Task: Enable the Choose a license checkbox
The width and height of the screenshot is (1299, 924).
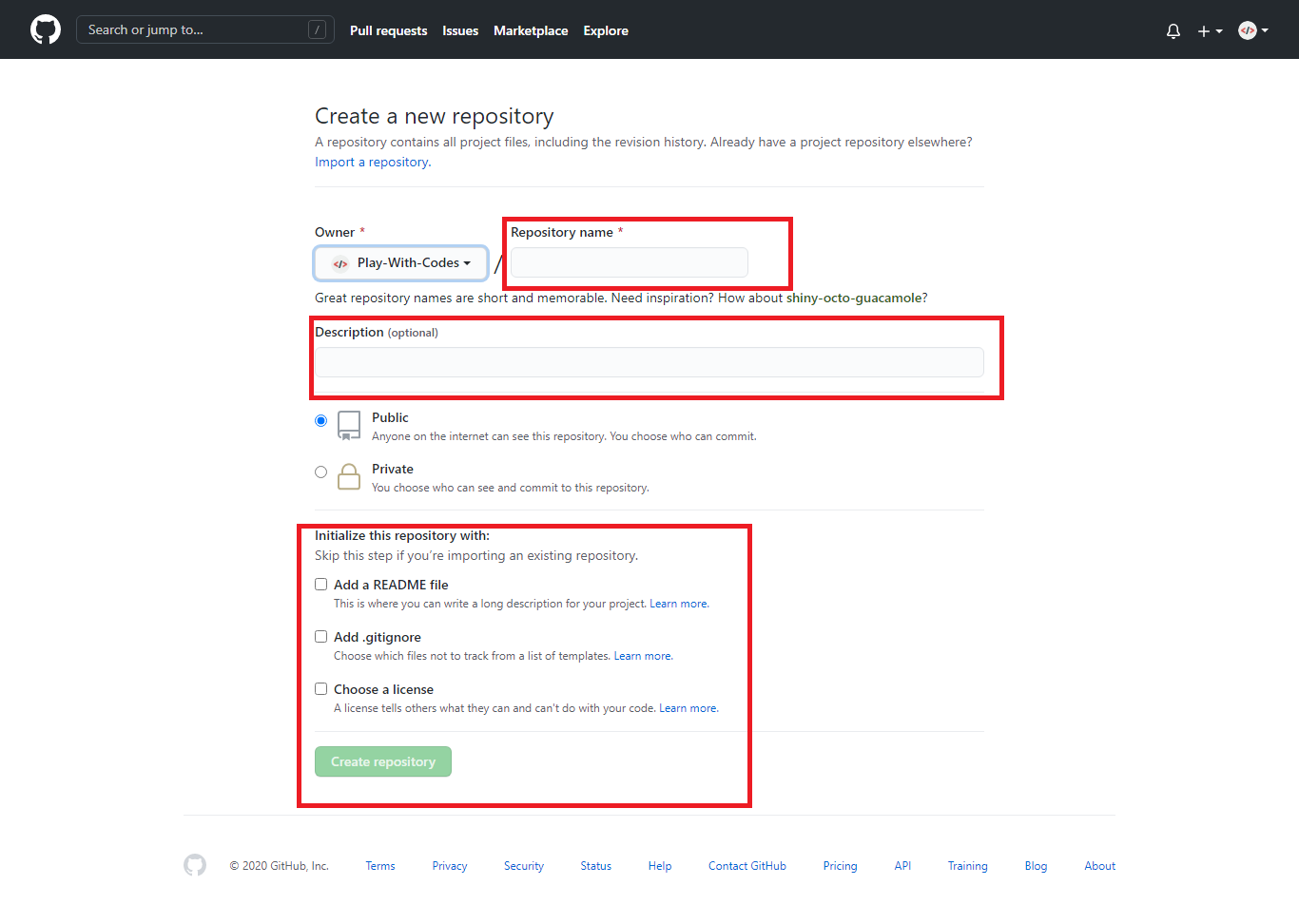Action: (x=321, y=689)
